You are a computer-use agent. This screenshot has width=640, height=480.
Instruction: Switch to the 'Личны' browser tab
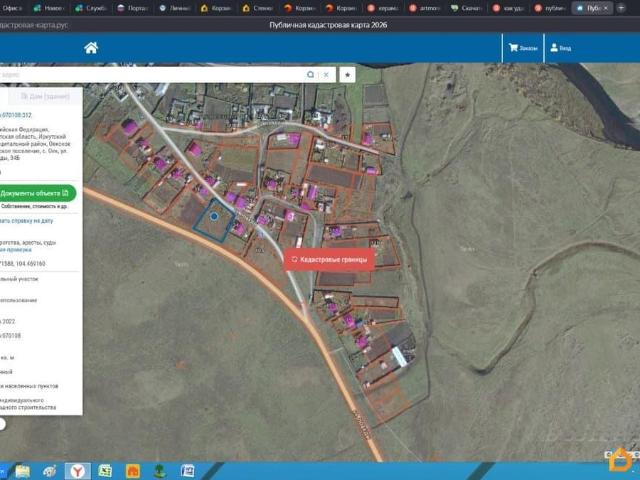point(174,8)
